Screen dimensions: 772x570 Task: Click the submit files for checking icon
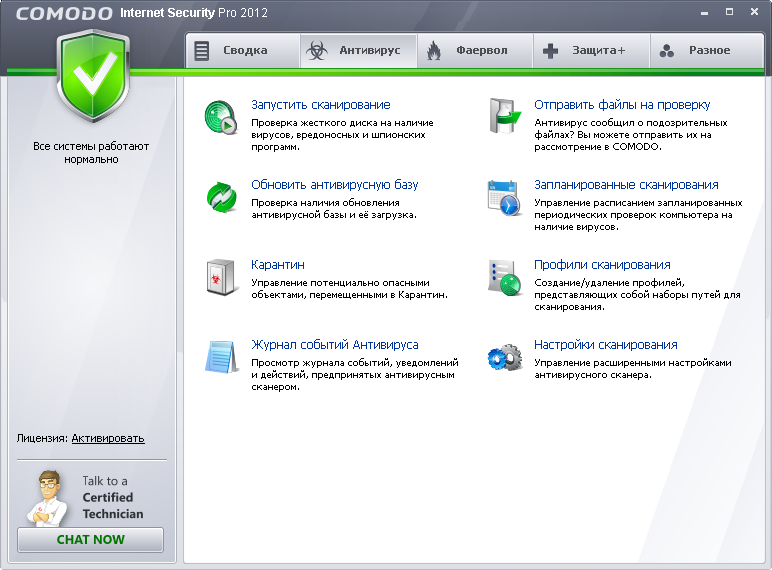point(505,116)
